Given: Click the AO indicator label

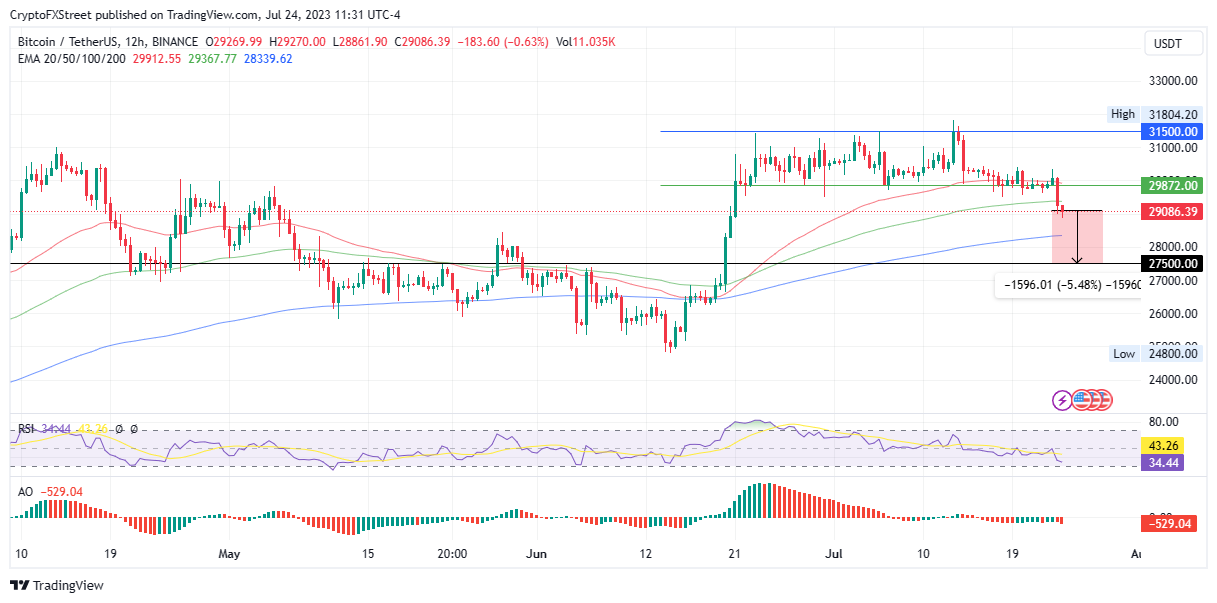Looking at the screenshot, I should (x=25, y=492).
